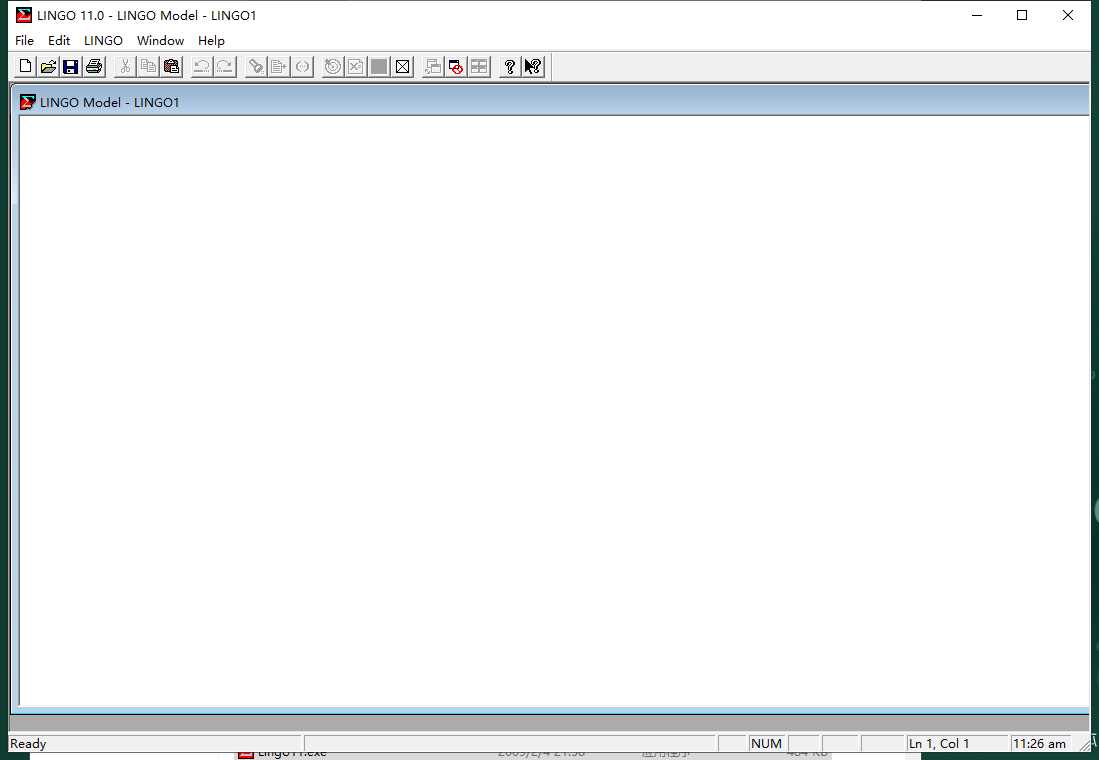
Task: Open the Window menu
Action: (161, 41)
